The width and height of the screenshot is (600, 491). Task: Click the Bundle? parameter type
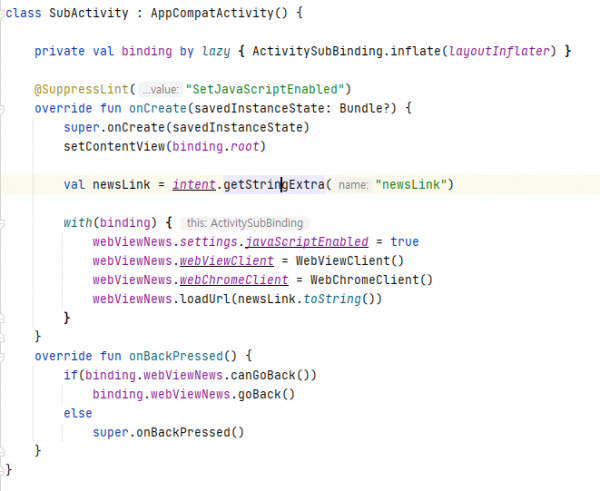click(x=364, y=108)
